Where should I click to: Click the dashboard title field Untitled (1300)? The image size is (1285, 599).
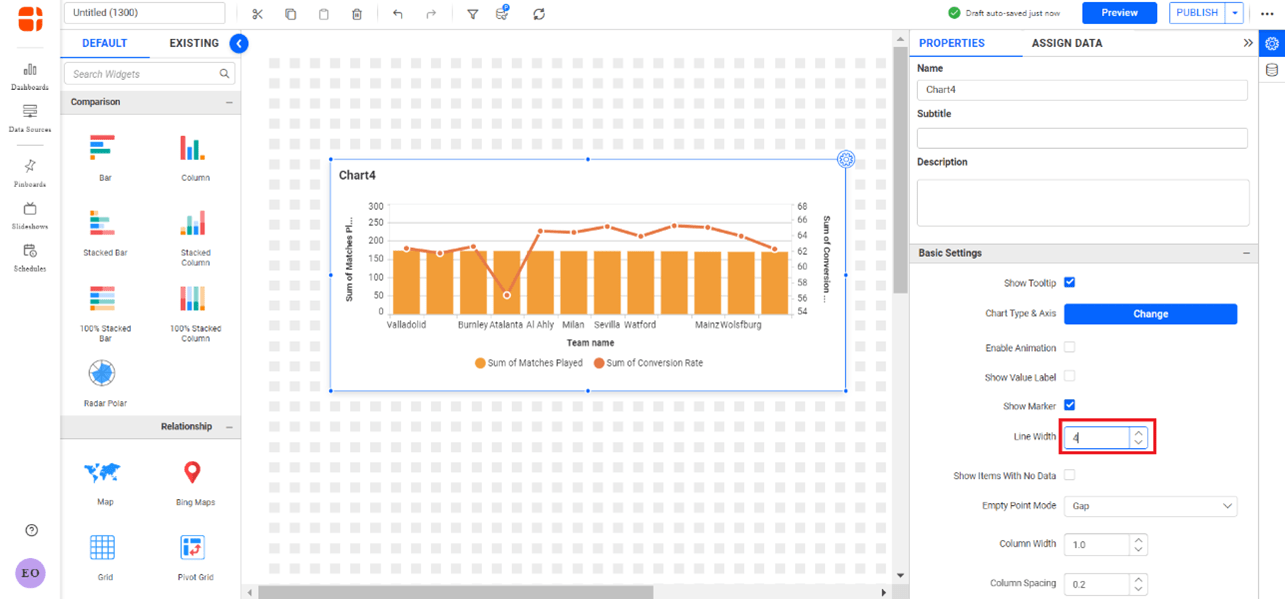[x=145, y=13]
